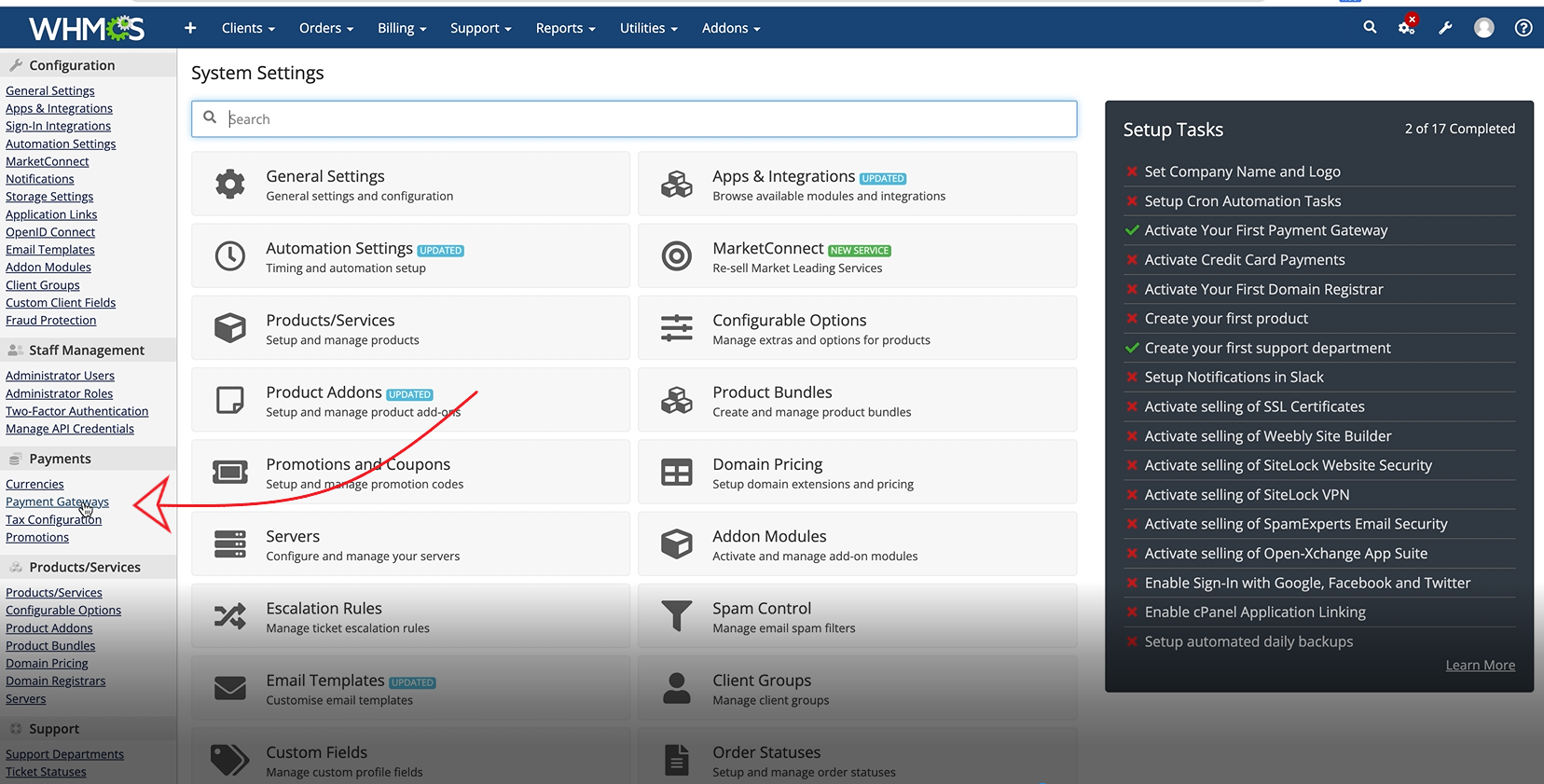Open Storage Settings sidebar link

click(x=49, y=197)
